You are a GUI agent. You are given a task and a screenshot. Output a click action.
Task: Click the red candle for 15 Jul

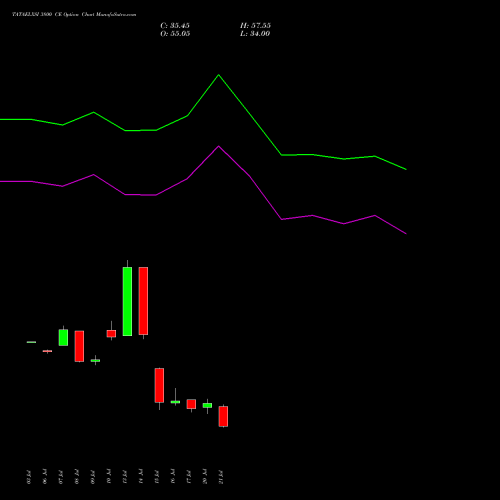[159, 385]
